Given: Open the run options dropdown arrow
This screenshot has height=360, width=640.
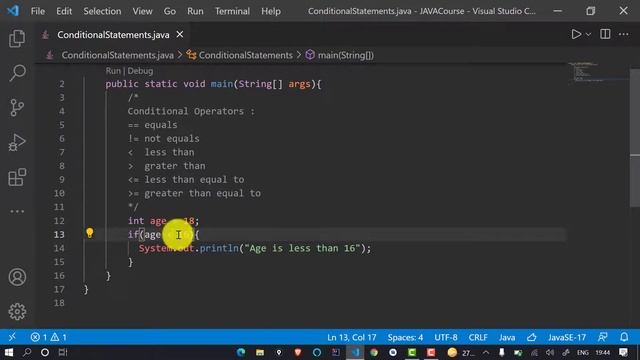Looking at the screenshot, I should (x=588, y=35).
